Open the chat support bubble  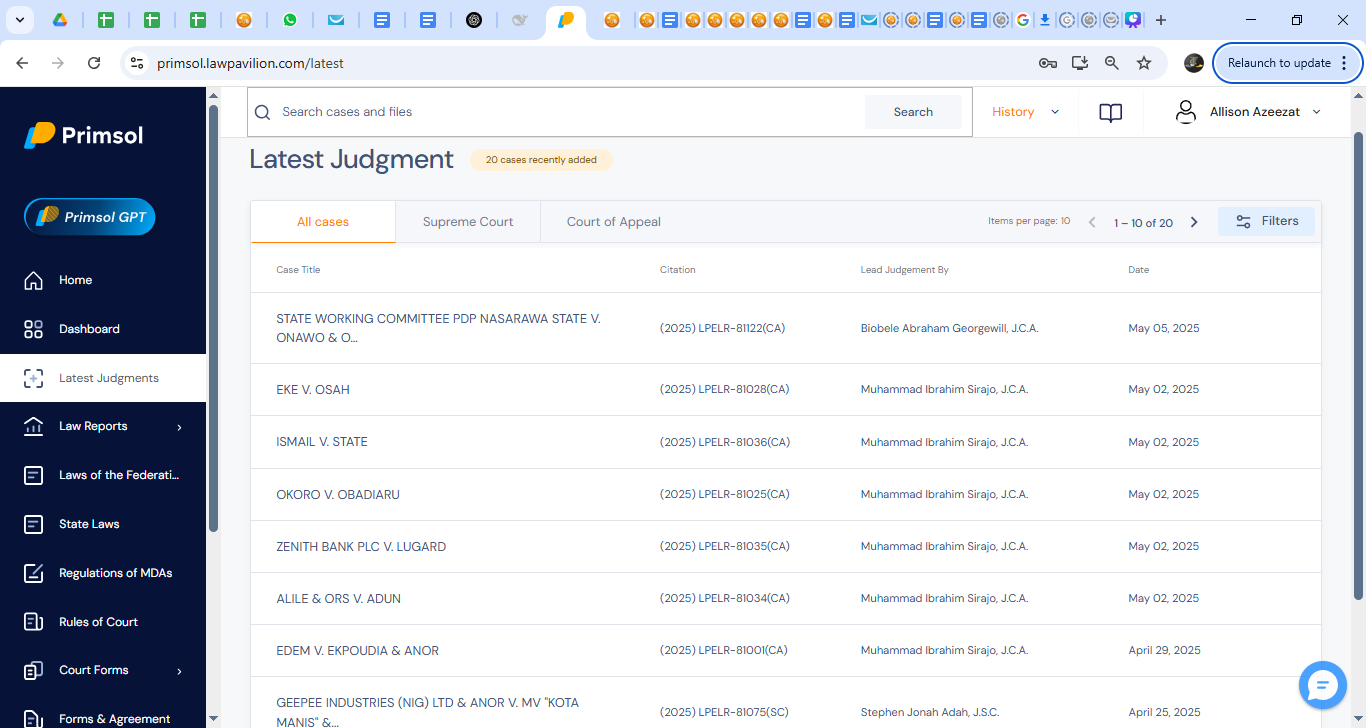click(x=1323, y=685)
